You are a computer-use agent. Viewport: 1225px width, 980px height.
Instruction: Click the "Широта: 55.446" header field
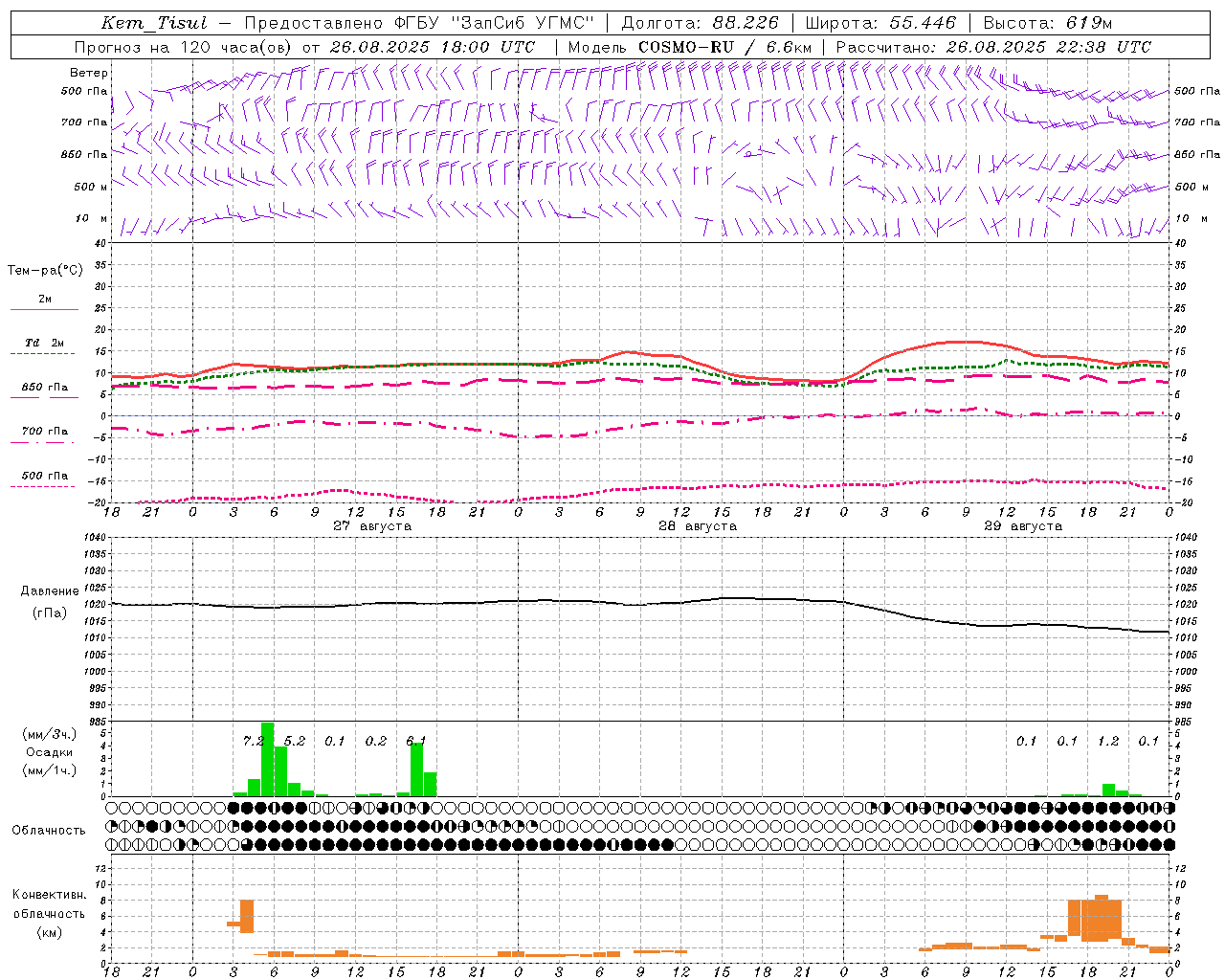pos(880,23)
